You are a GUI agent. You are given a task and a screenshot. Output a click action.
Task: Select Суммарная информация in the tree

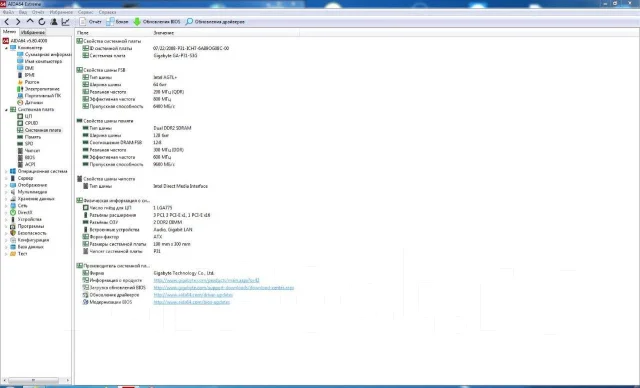[48, 54]
